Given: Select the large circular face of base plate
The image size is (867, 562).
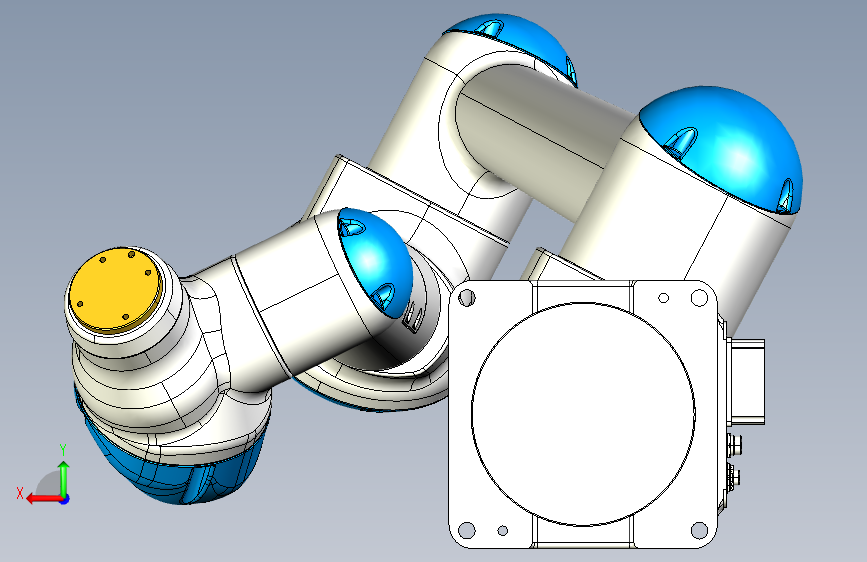Looking at the screenshot, I should tap(583, 414).
